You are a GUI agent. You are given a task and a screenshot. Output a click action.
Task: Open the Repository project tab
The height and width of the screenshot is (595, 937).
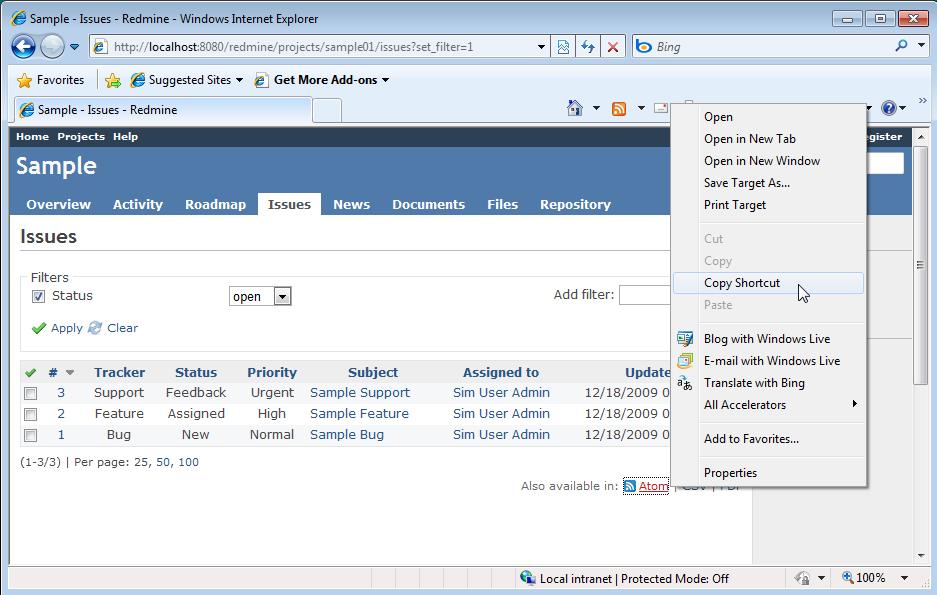click(x=575, y=204)
